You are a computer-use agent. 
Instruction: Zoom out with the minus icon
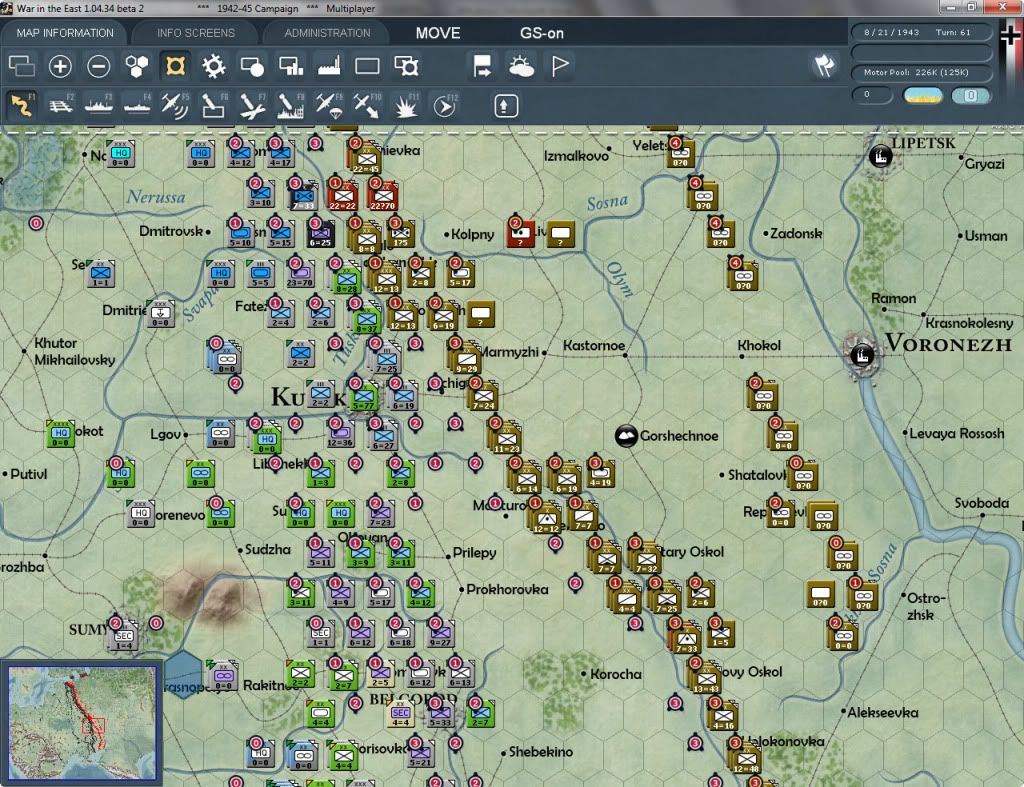tap(99, 66)
